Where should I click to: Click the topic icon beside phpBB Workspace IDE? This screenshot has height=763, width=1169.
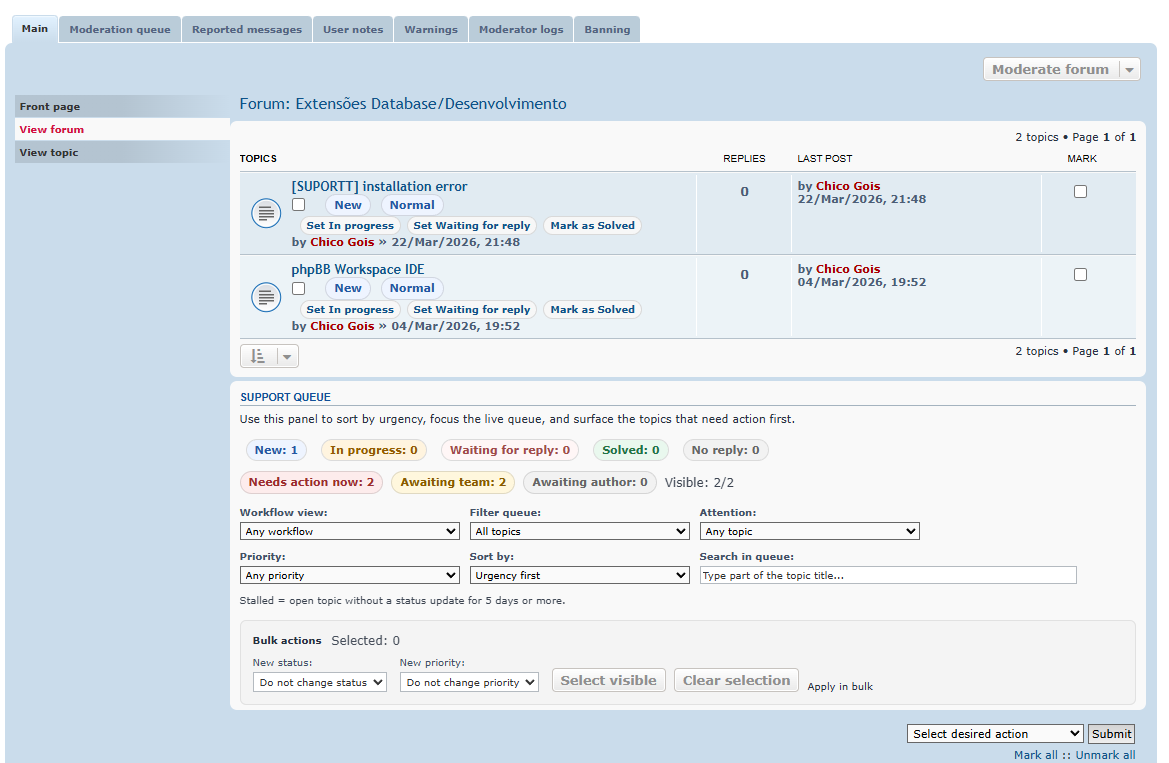click(x=265, y=297)
